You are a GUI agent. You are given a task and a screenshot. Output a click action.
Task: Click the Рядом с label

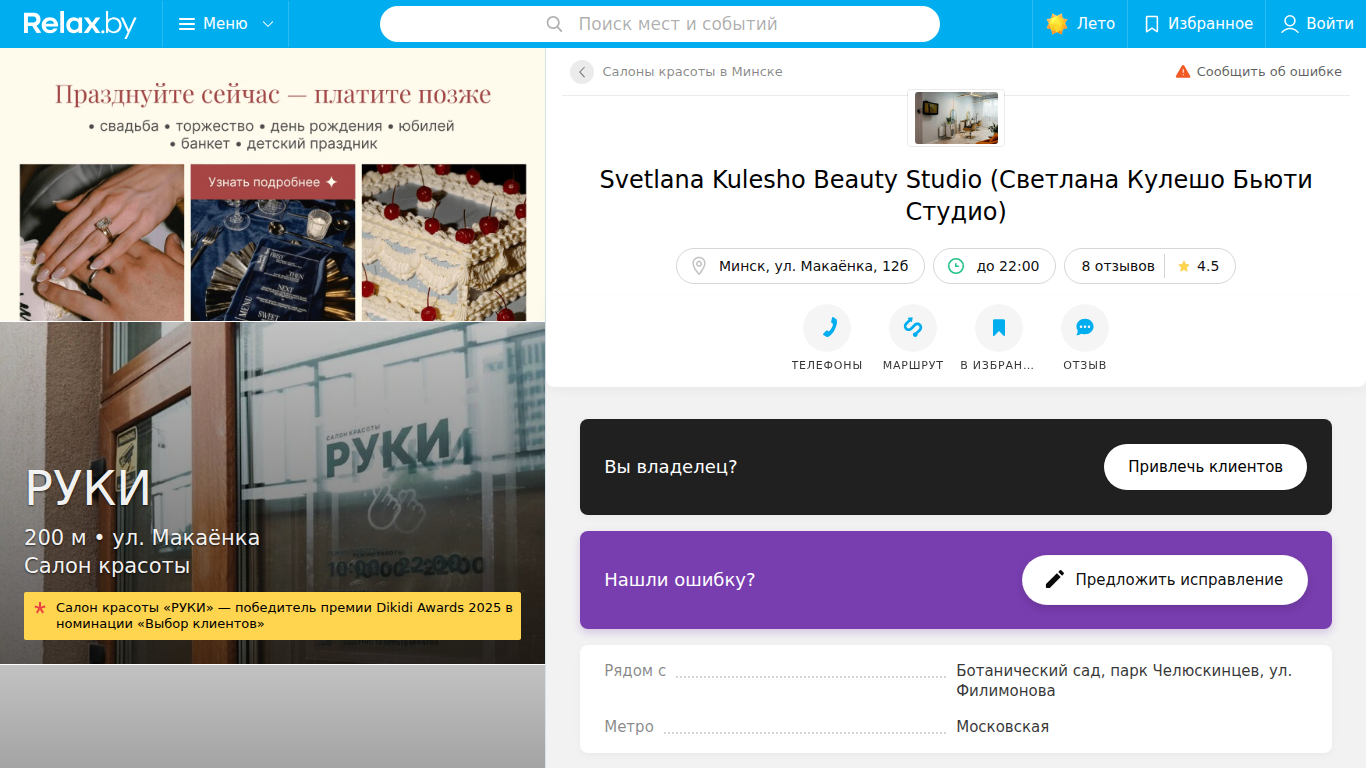point(635,670)
